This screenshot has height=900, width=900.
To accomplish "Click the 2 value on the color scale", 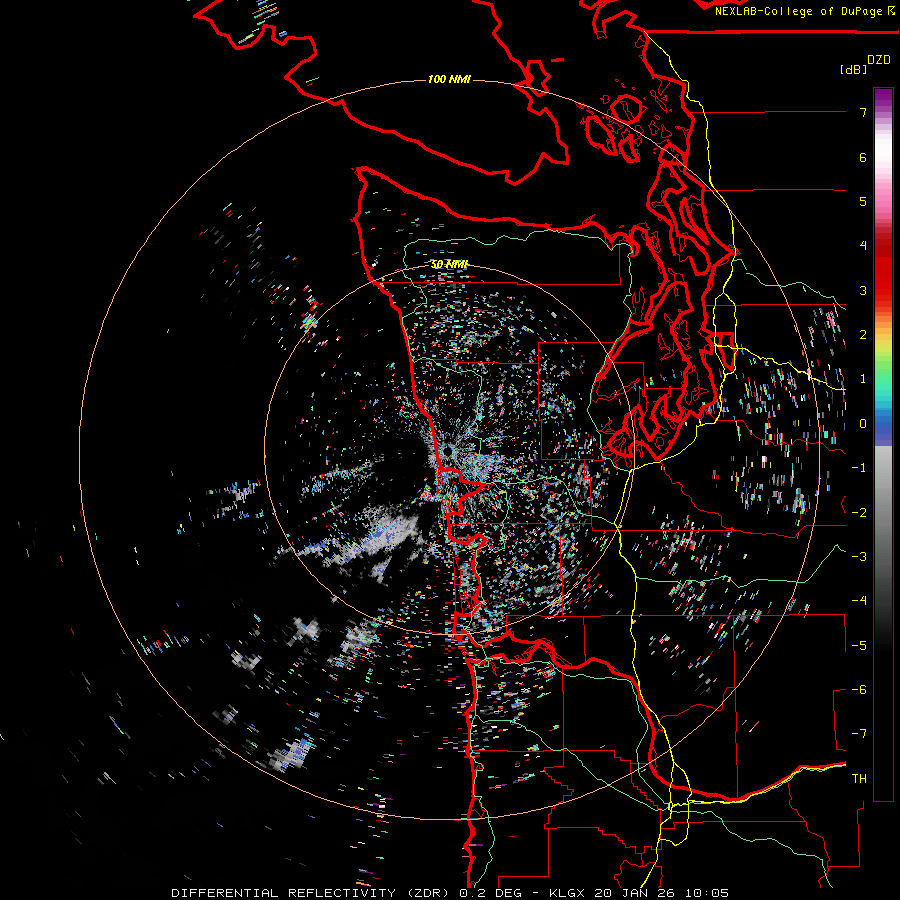I will point(863,335).
